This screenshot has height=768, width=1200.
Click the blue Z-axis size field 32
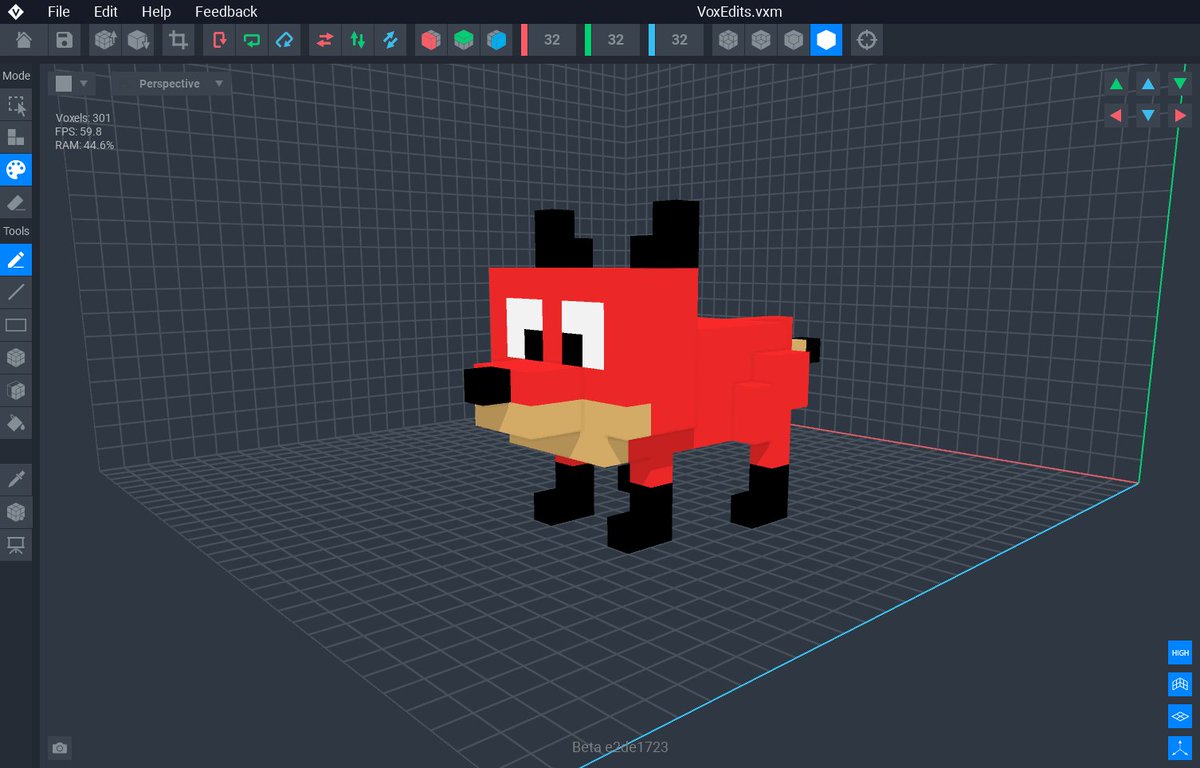680,41
